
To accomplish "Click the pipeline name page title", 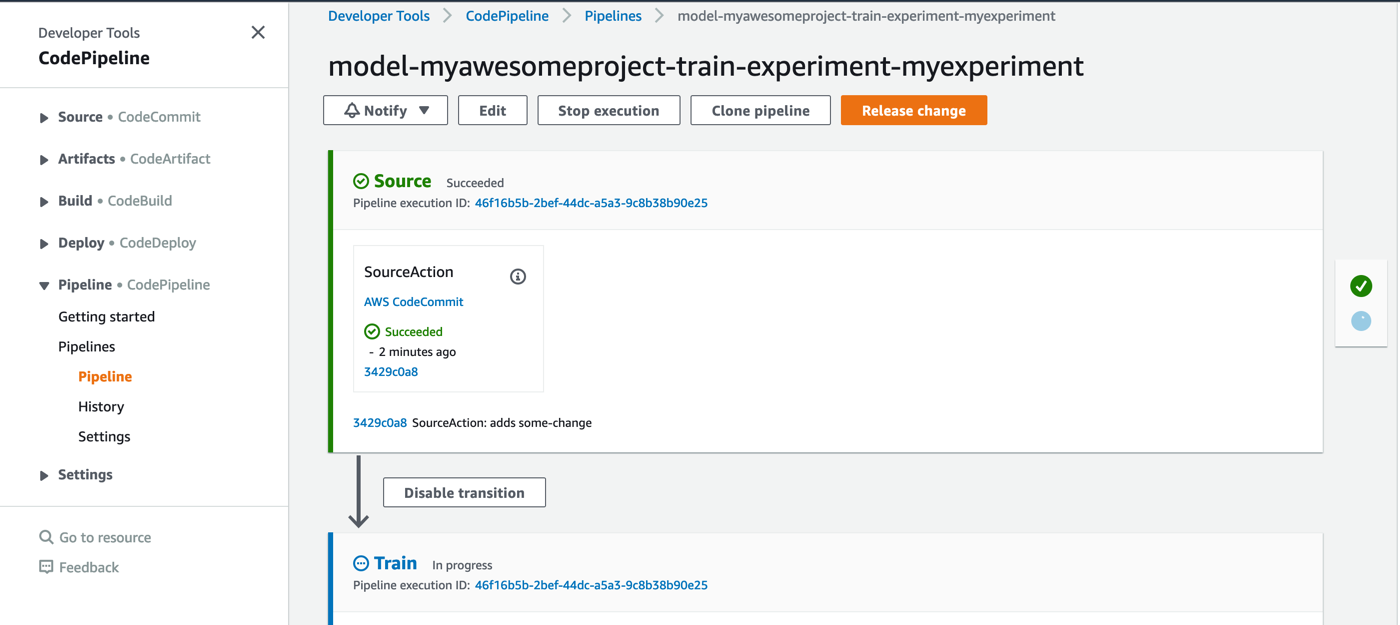I will 706,66.
